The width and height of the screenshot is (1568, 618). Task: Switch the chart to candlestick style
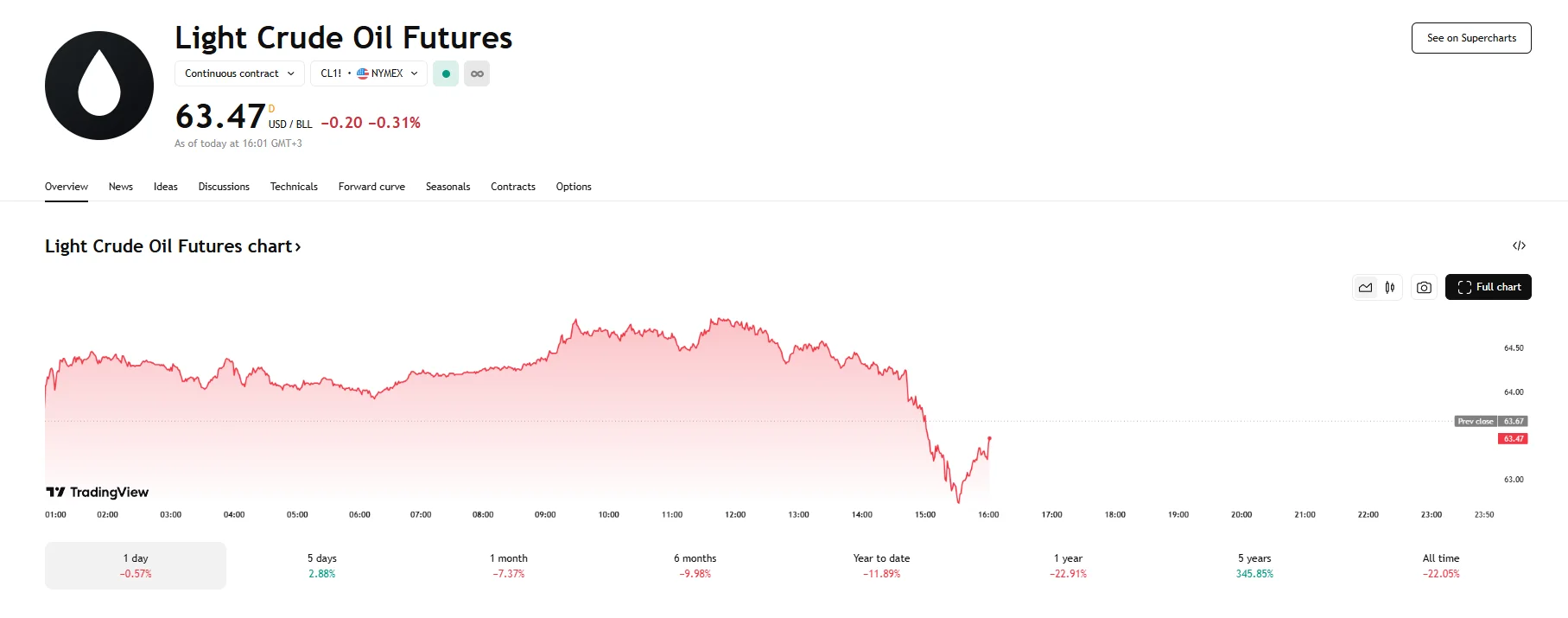click(1389, 287)
